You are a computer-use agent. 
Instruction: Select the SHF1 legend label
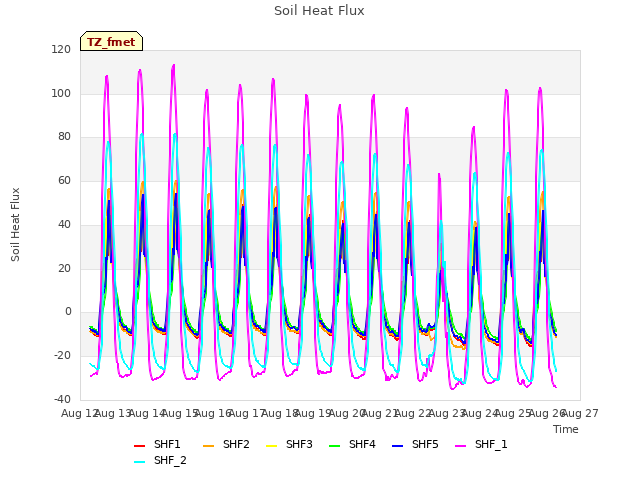coord(167,444)
